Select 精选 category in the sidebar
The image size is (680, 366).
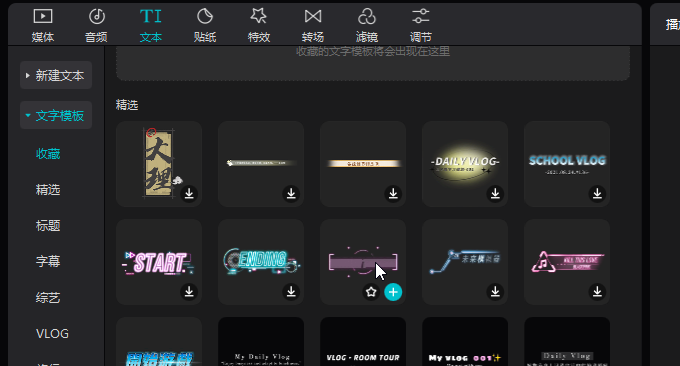(48, 190)
